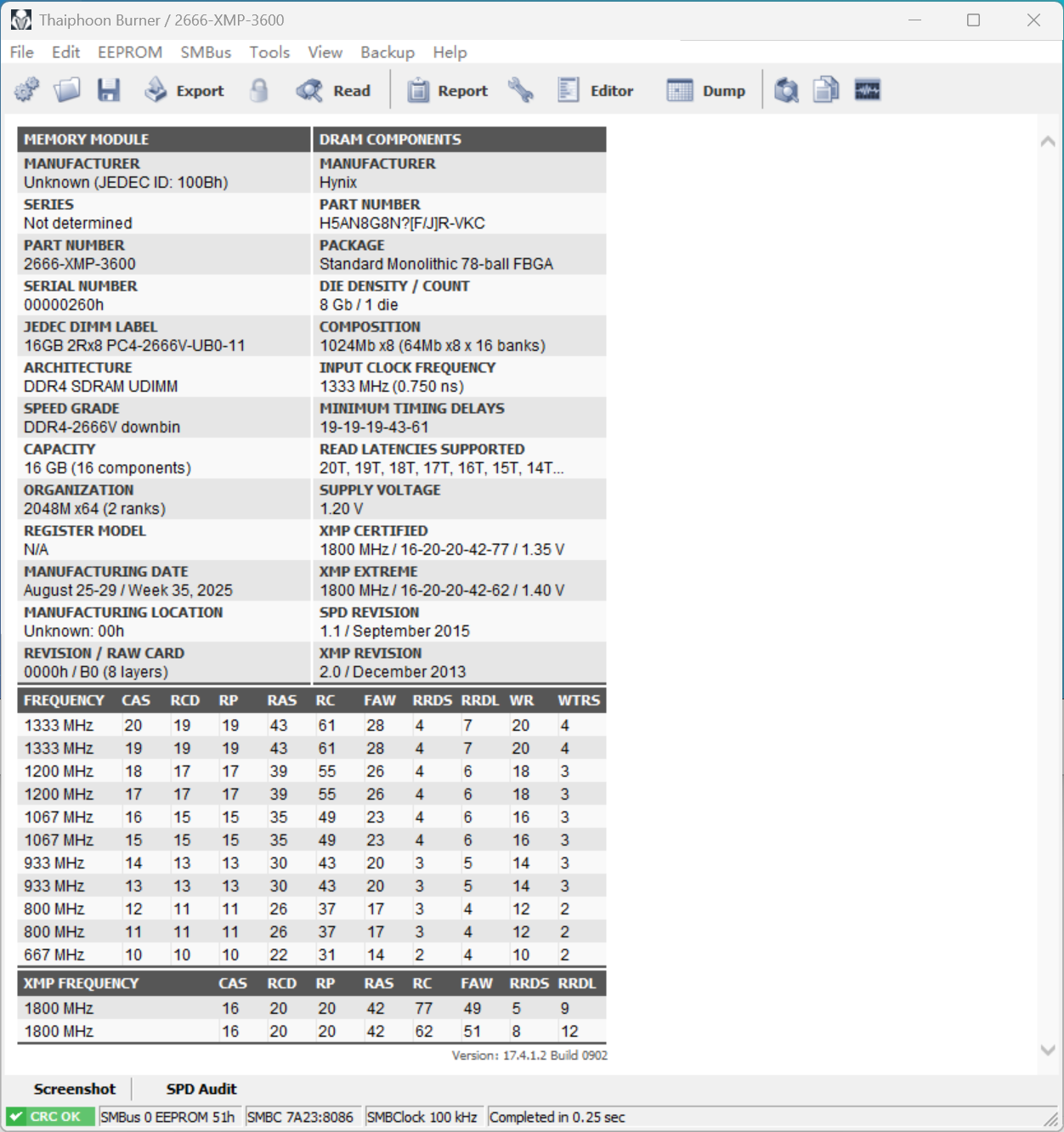Click the magnifier search icon in toolbar

[786, 90]
